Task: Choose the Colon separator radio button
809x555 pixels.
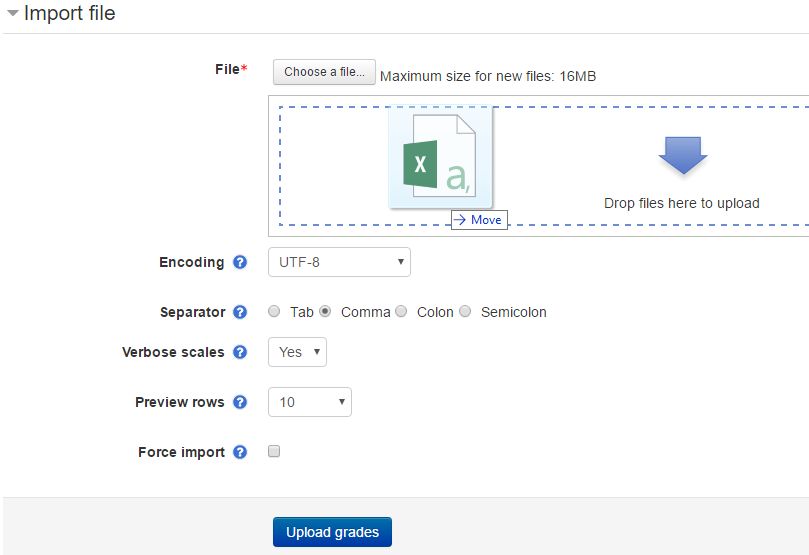Action: pos(401,312)
